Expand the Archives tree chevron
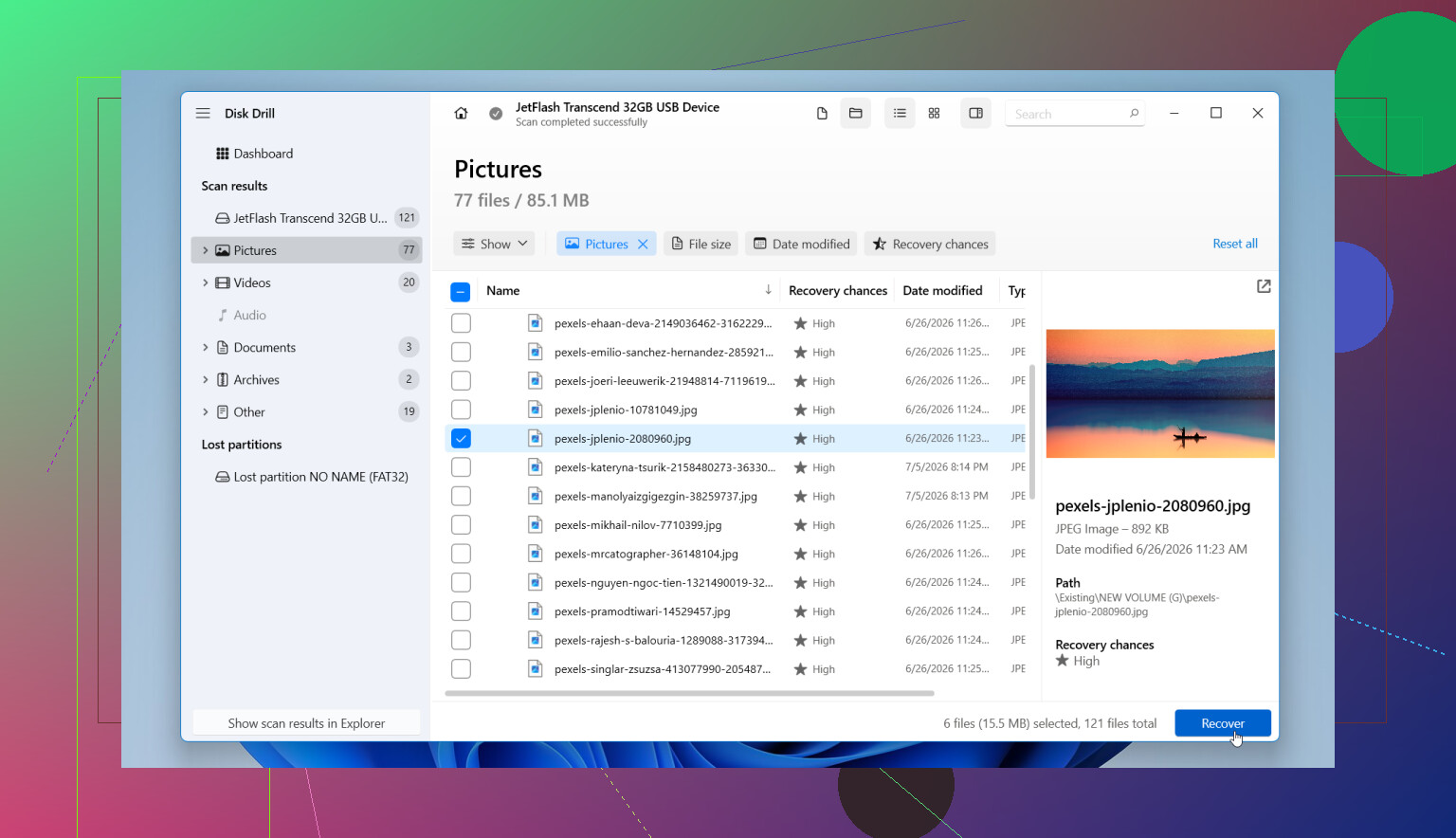The width and height of the screenshot is (1456, 838). pyautogui.click(x=205, y=379)
